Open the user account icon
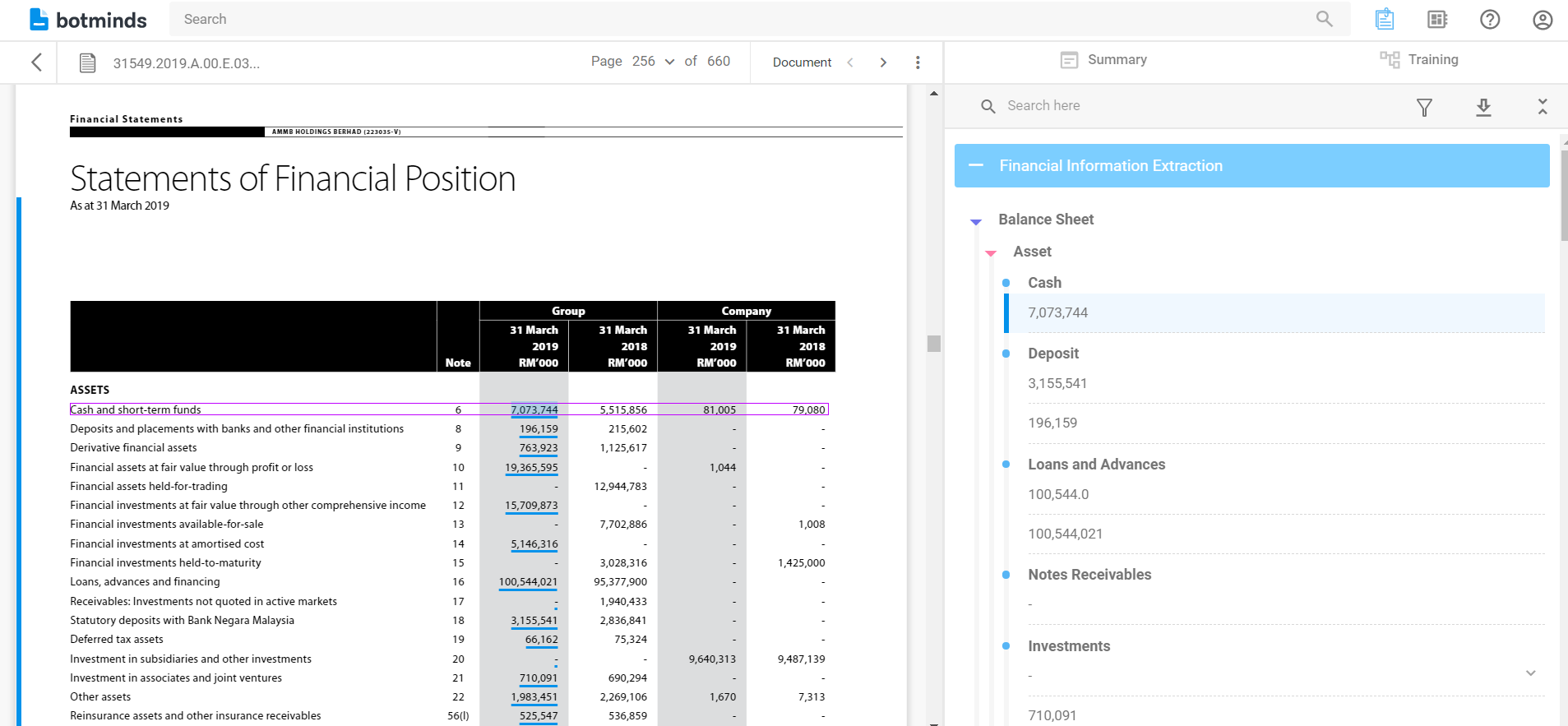Screen dimensions: 1568x726 click(1543, 19)
